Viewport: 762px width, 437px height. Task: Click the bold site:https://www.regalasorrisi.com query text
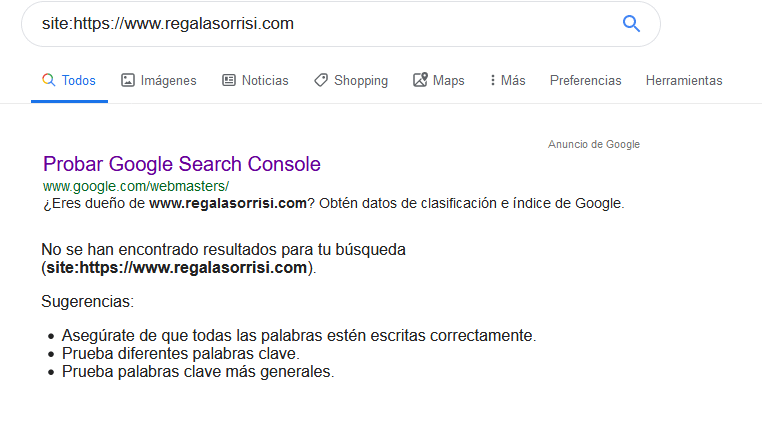(177, 267)
